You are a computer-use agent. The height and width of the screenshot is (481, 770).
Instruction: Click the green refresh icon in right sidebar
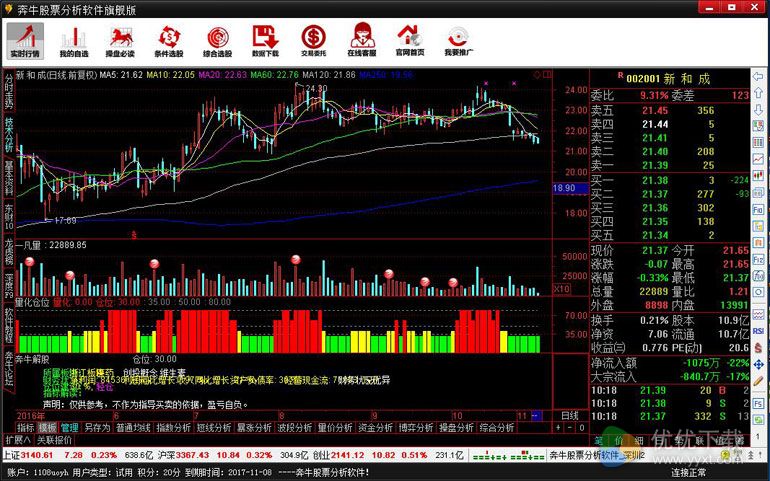(x=758, y=420)
